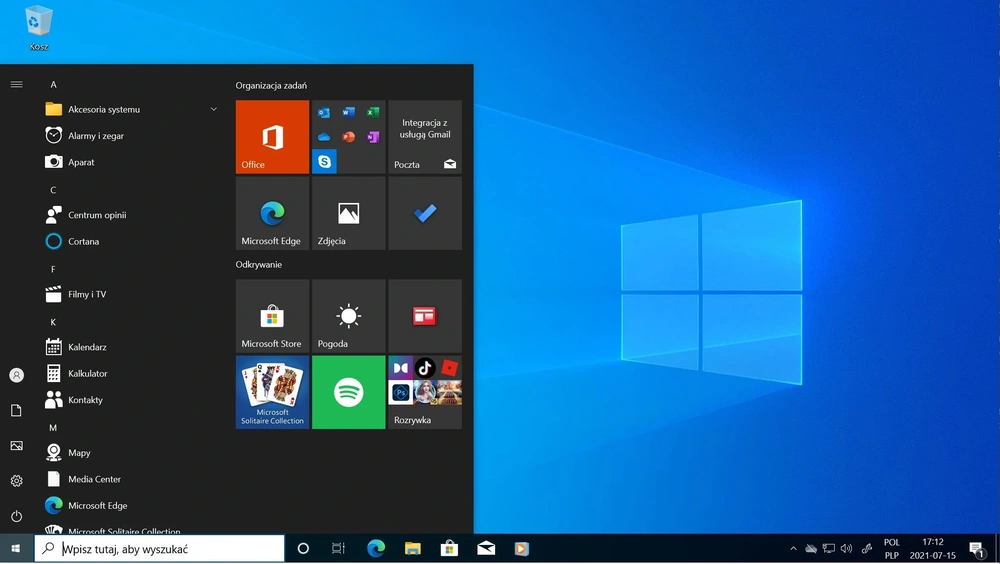
Task: Open the Poczta mail tile
Action: [x=425, y=137]
